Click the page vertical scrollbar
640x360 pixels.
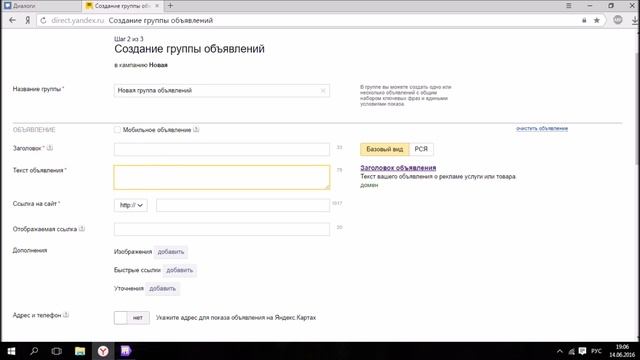[x=638, y=109]
